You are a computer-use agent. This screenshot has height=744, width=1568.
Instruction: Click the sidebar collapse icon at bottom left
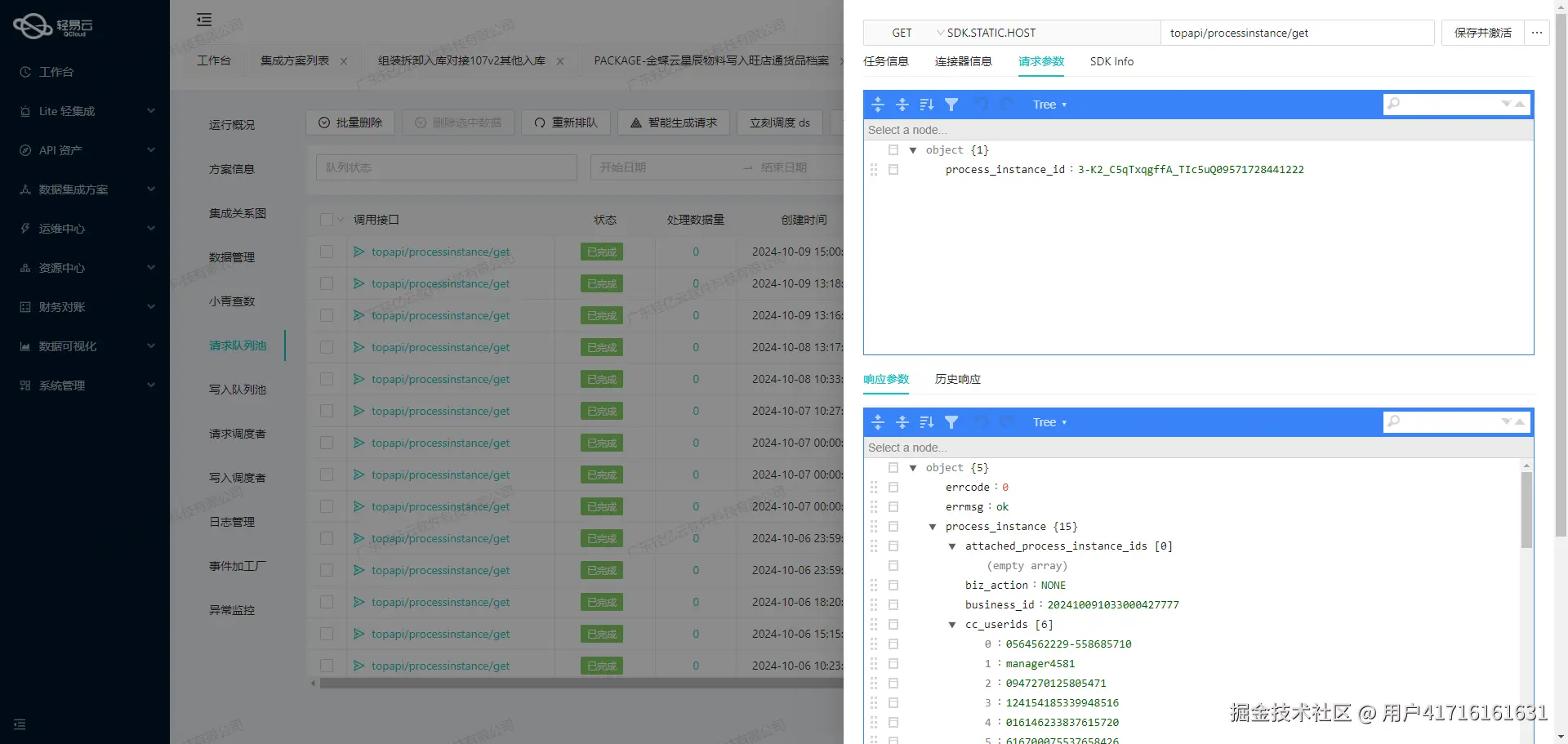[x=20, y=724]
